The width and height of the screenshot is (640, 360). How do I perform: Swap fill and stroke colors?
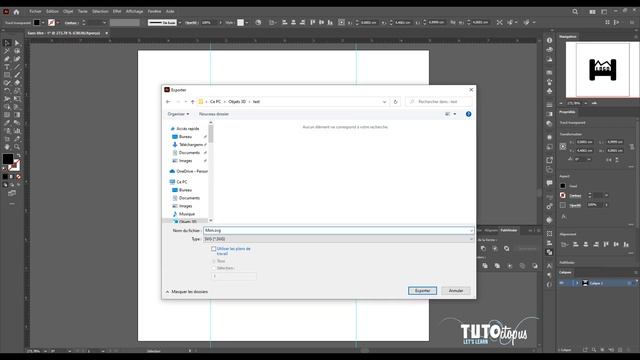coord(18,156)
